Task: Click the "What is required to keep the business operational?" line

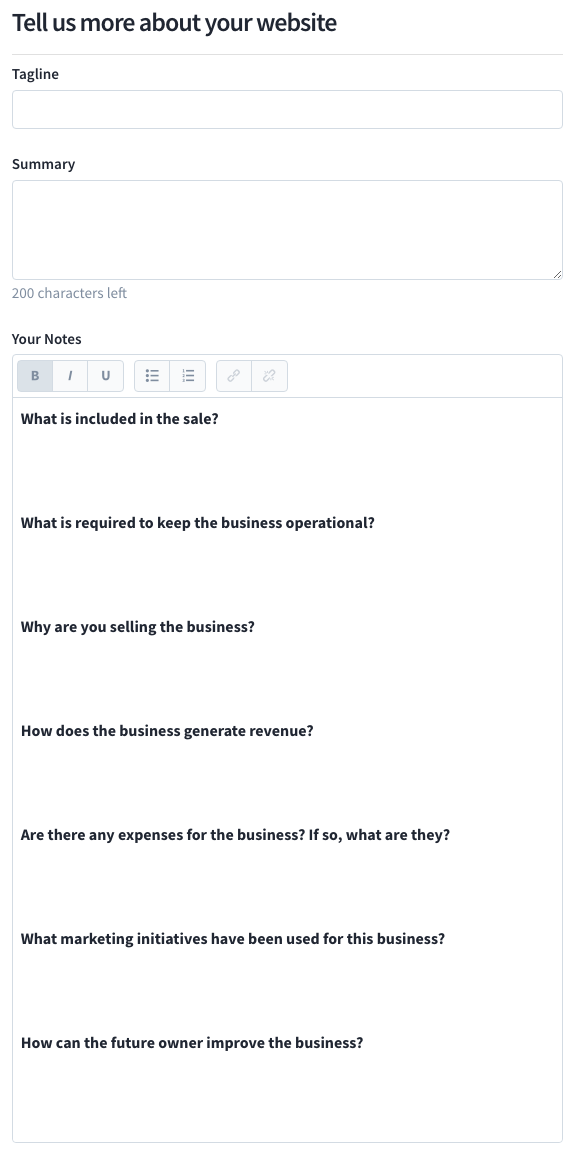Action: (x=197, y=523)
